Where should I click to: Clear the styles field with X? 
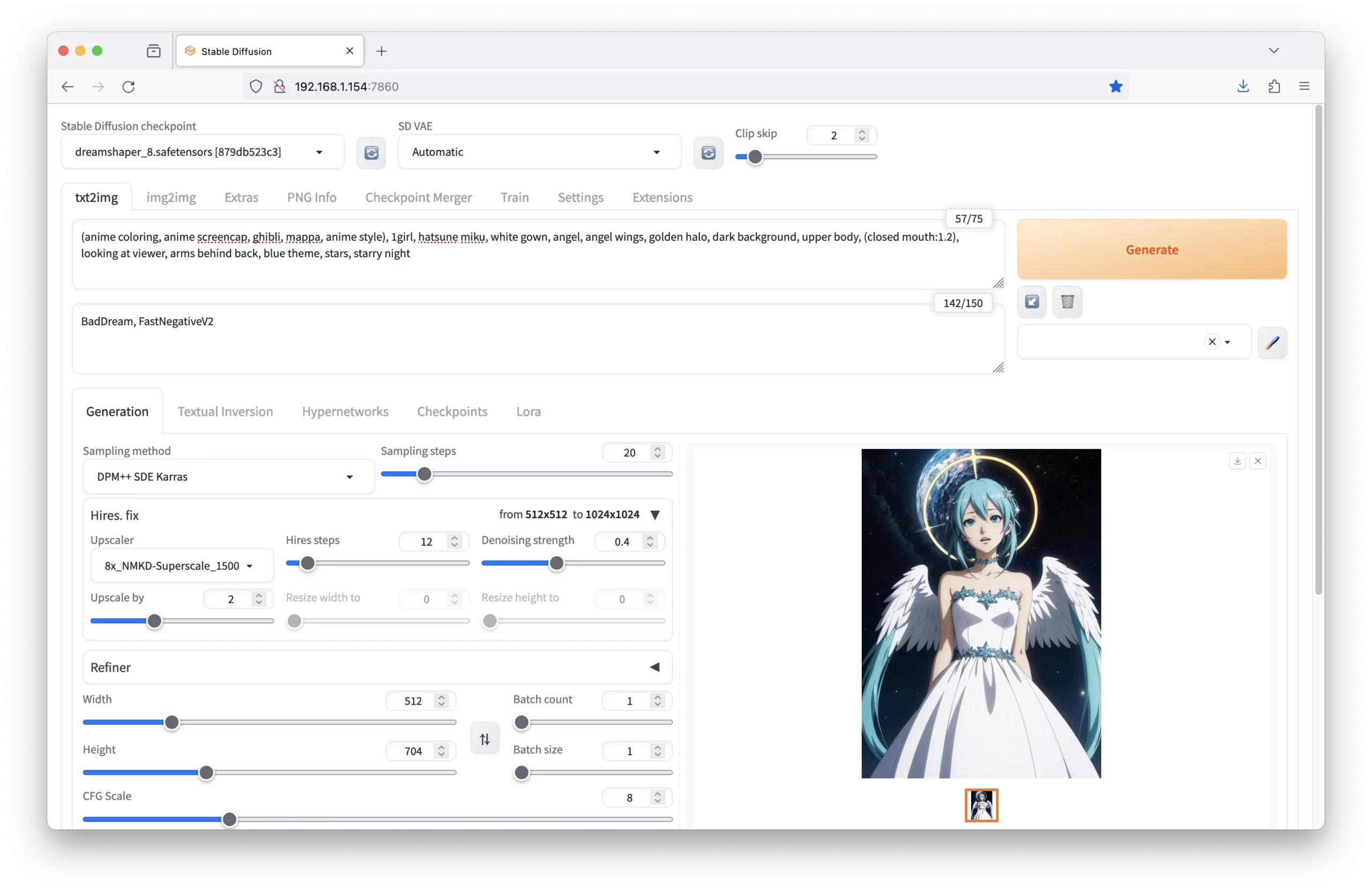1212,342
